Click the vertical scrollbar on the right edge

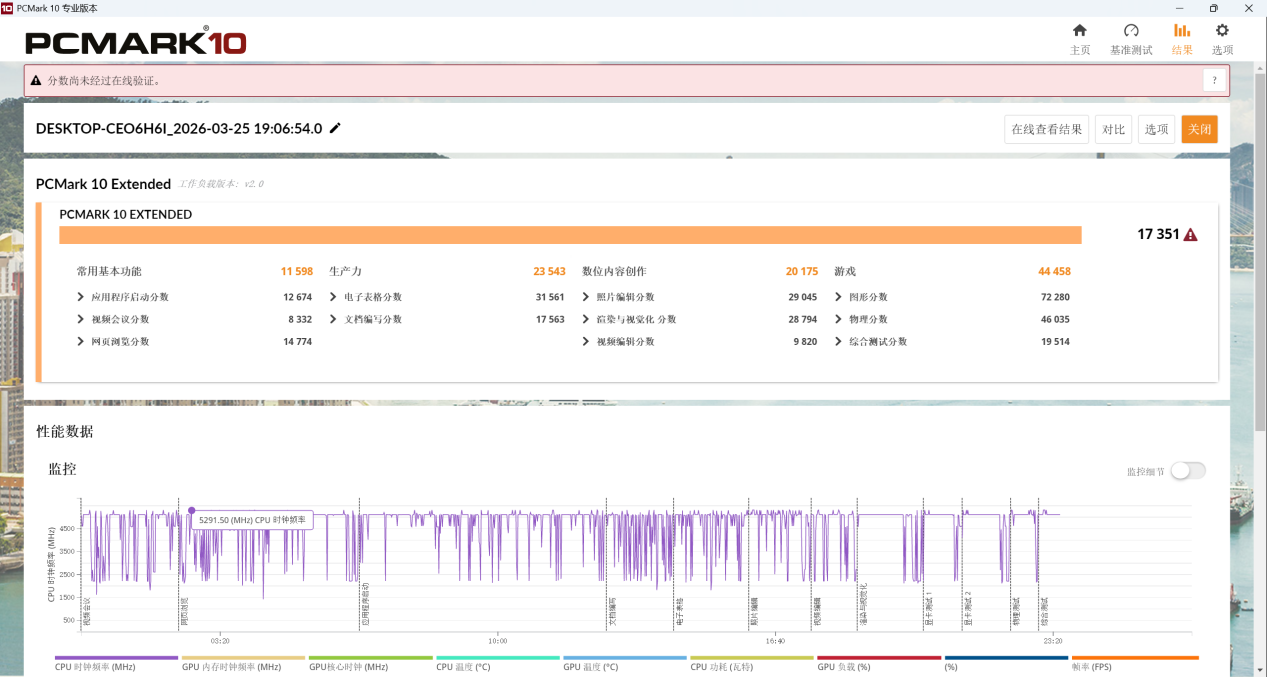pos(1260,250)
